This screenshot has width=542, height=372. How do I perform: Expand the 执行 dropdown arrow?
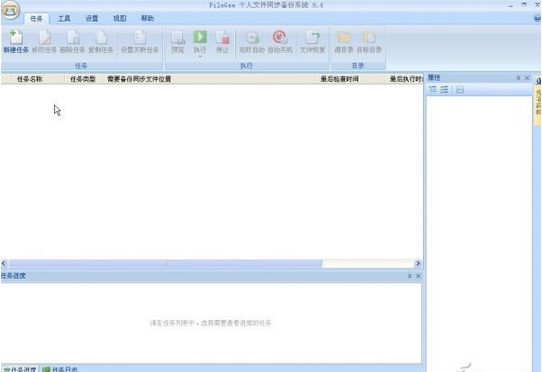tap(200, 56)
